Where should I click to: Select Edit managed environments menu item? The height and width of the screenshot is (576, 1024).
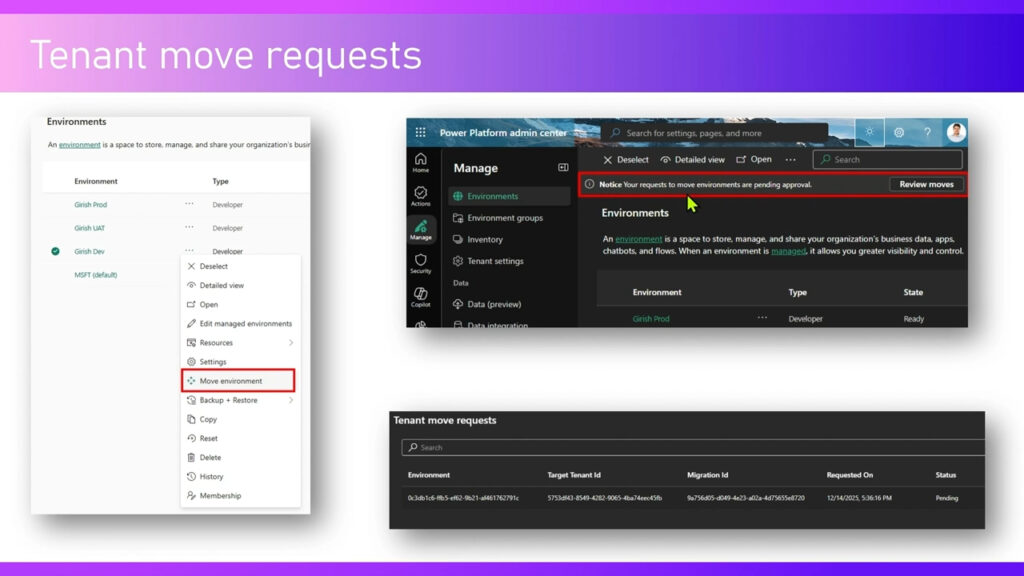(x=245, y=324)
